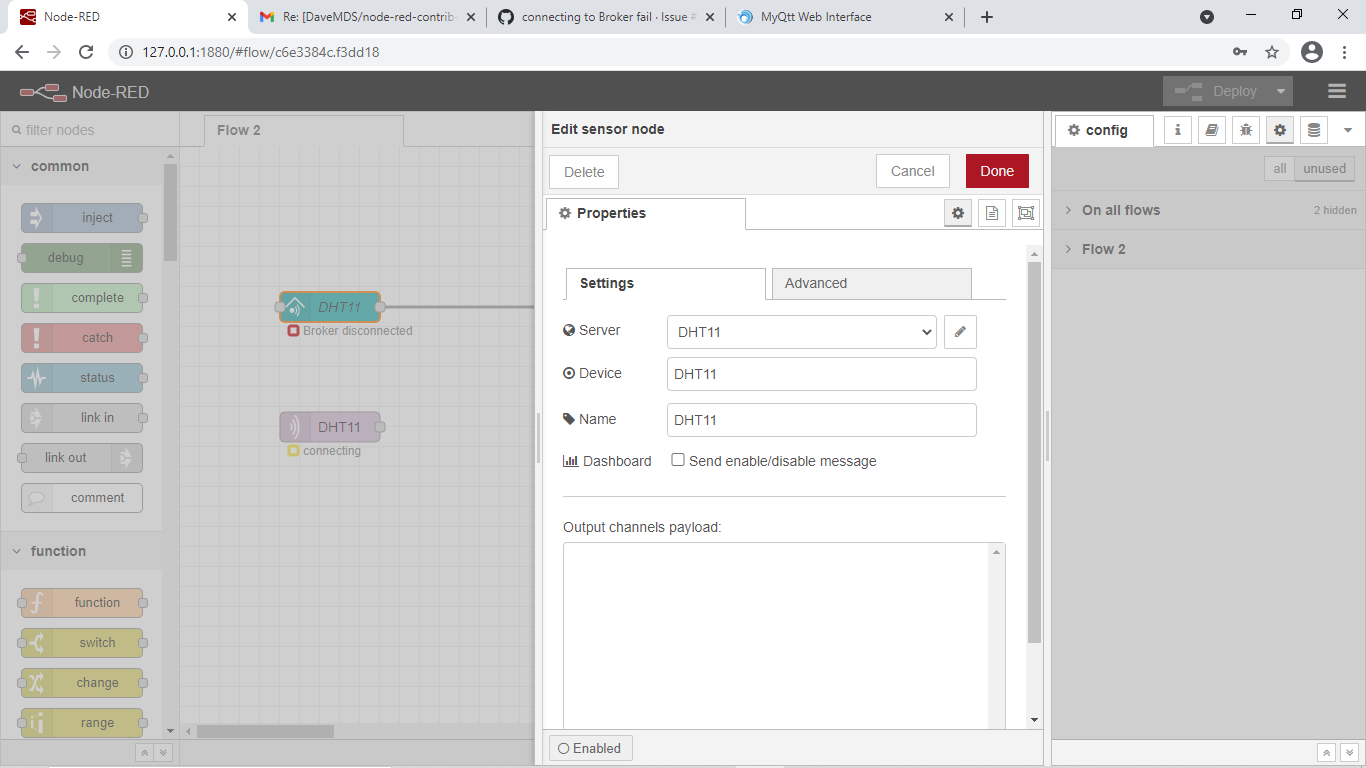The image size is (1366, 768).
Task: Open the help sidebar panel
Action: coord(1211,130)
